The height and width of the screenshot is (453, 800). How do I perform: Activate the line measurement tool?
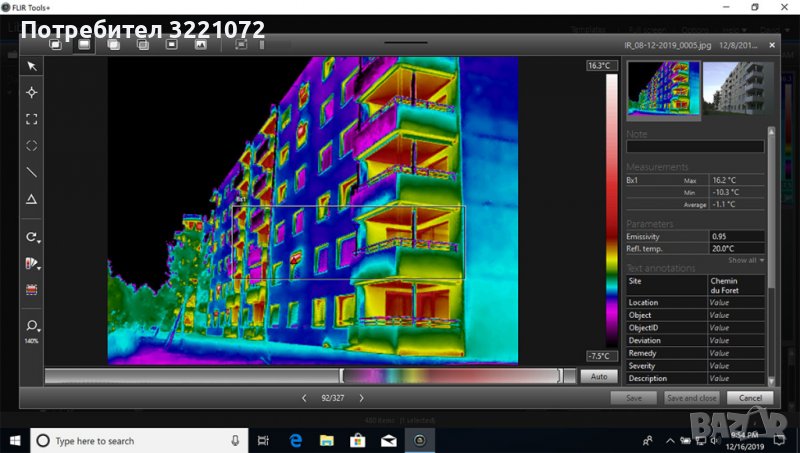click(x=32, y=173)
